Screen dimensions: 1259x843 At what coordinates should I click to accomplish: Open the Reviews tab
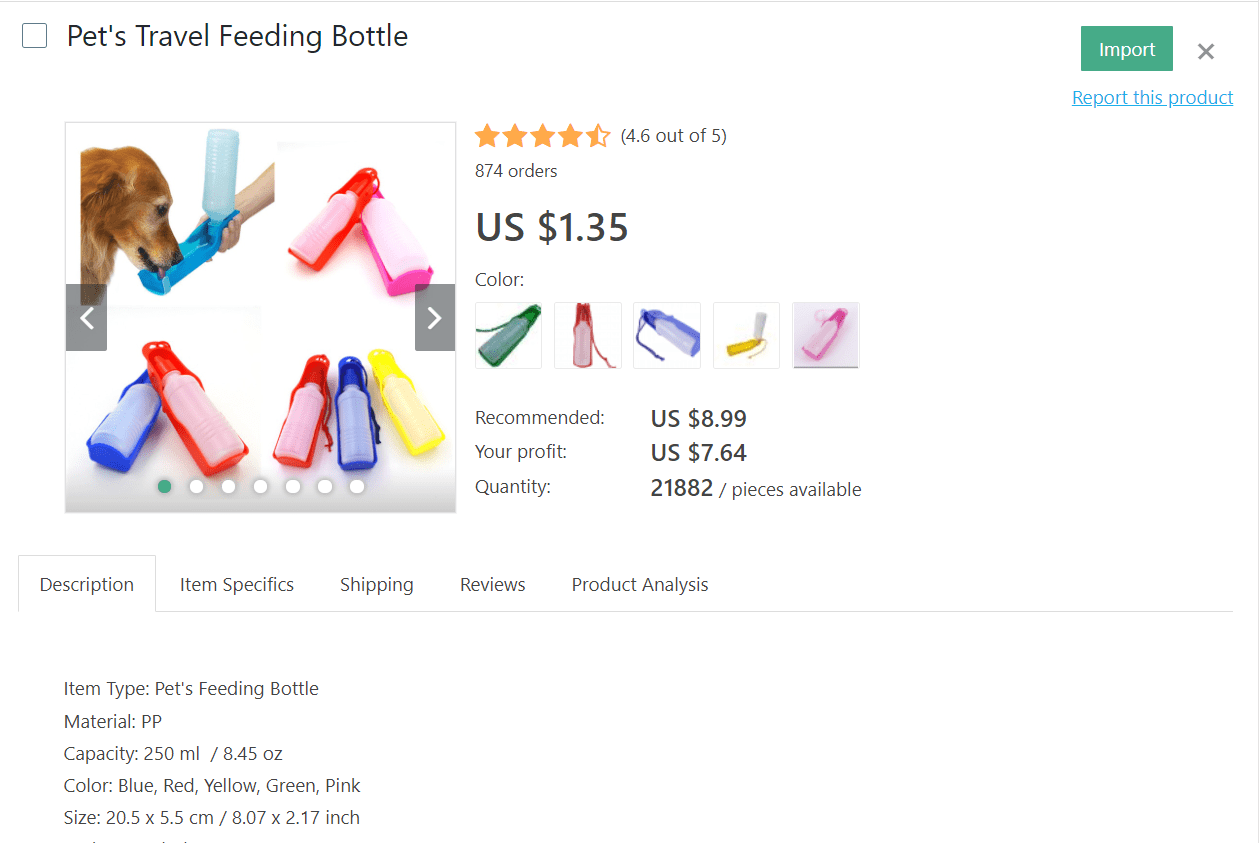pyautogui.click(x=492, y=584)
